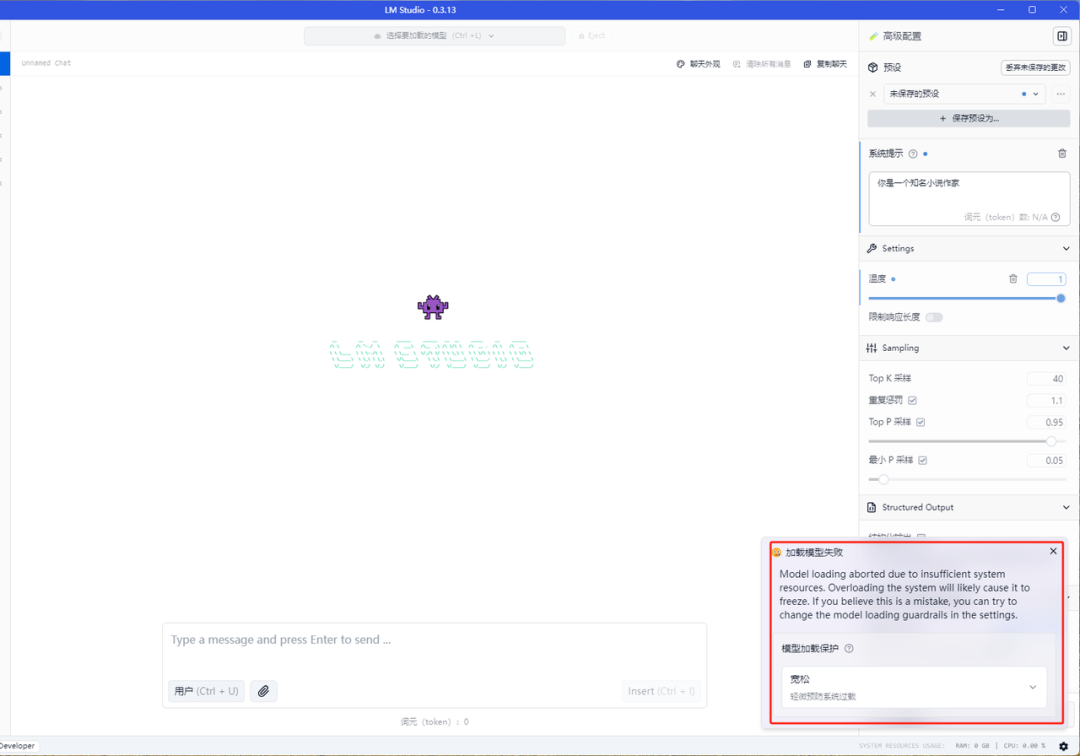Screen dimensions: 1080x756
Task: Click the Settings wrench icon
Action: pos(872,249)
